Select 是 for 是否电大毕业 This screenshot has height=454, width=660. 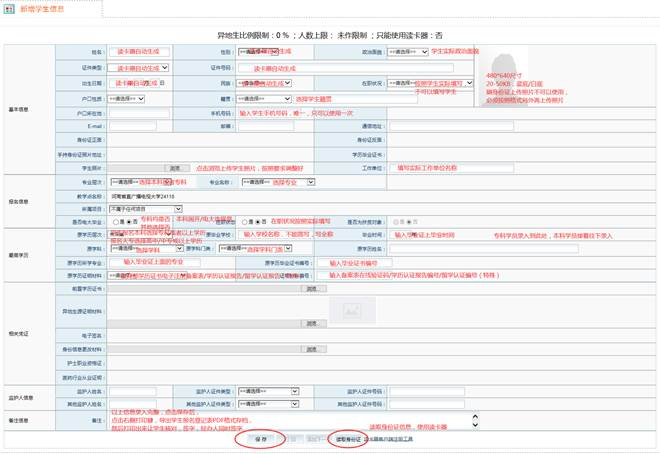click(117, 222)
